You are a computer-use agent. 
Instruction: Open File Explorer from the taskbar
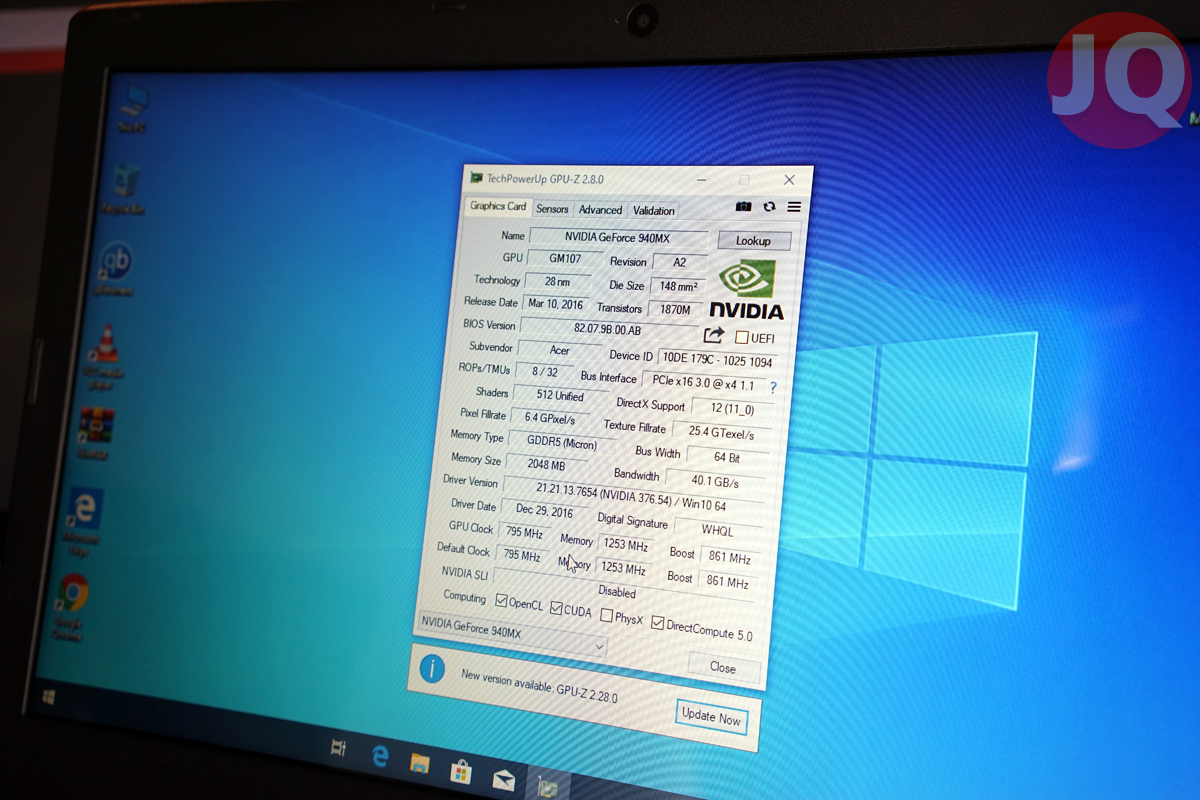[420, 763]
